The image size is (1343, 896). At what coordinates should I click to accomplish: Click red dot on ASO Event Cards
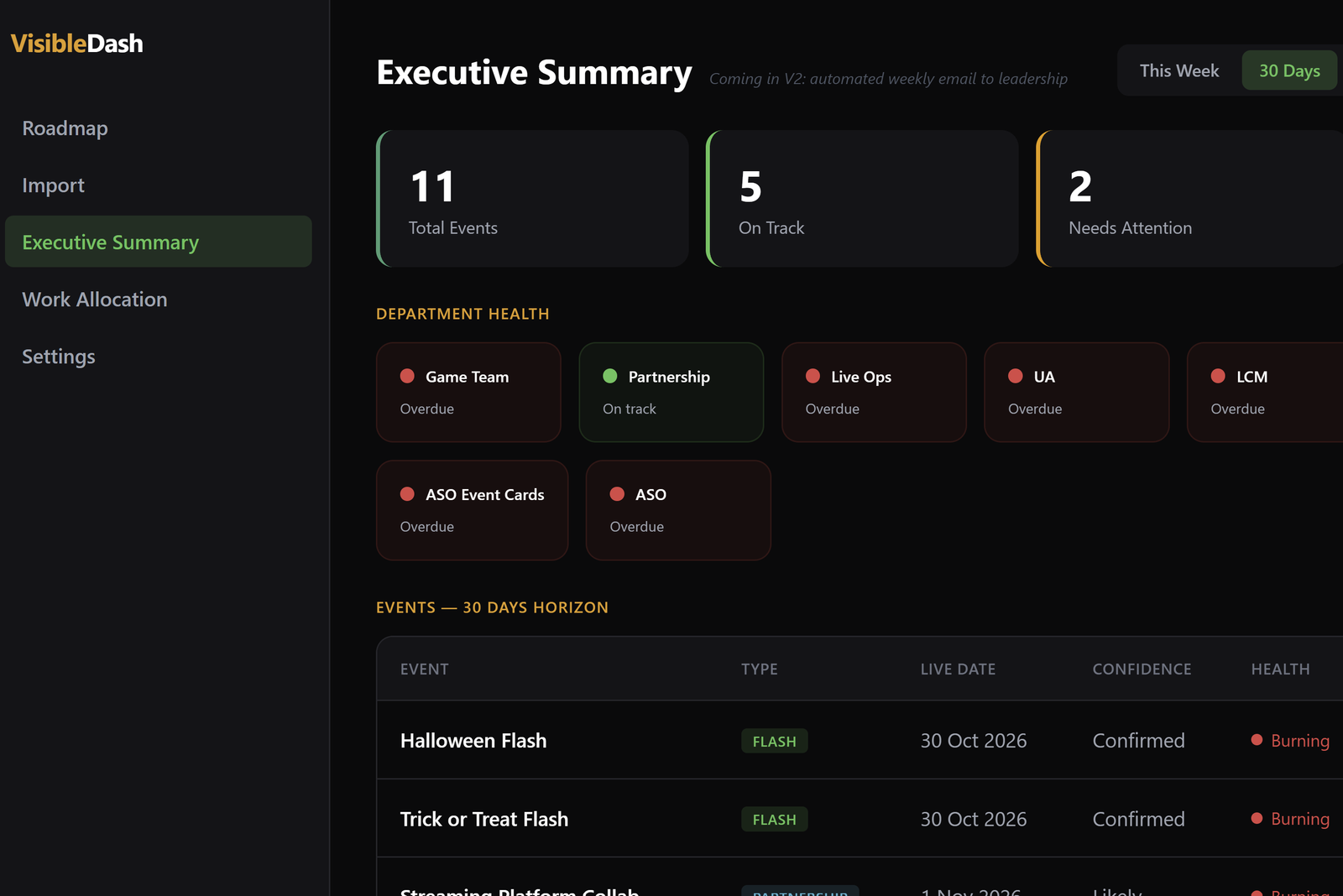pyautogui.click(x=407, y=494)
